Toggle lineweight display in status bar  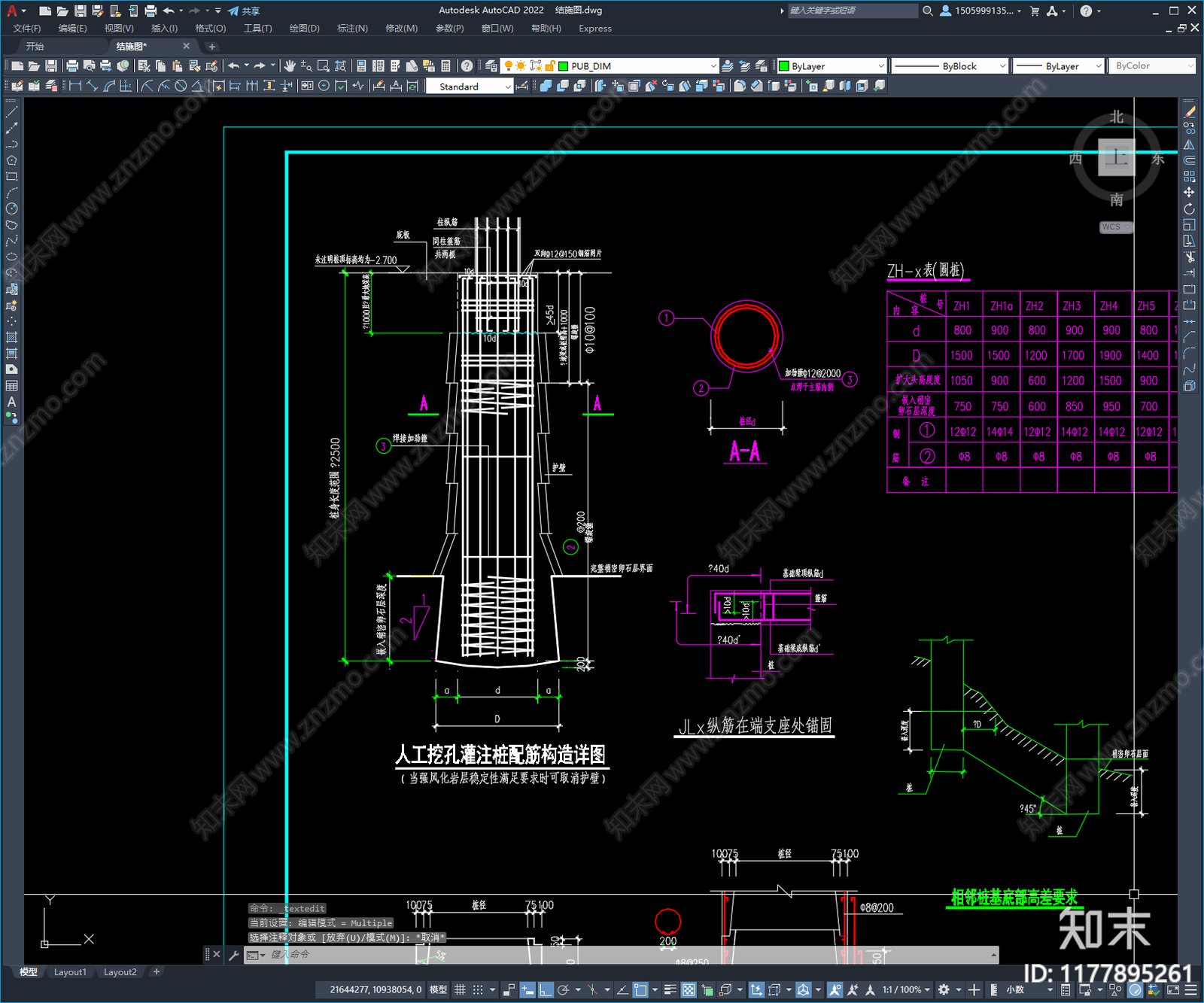point(670,989)
